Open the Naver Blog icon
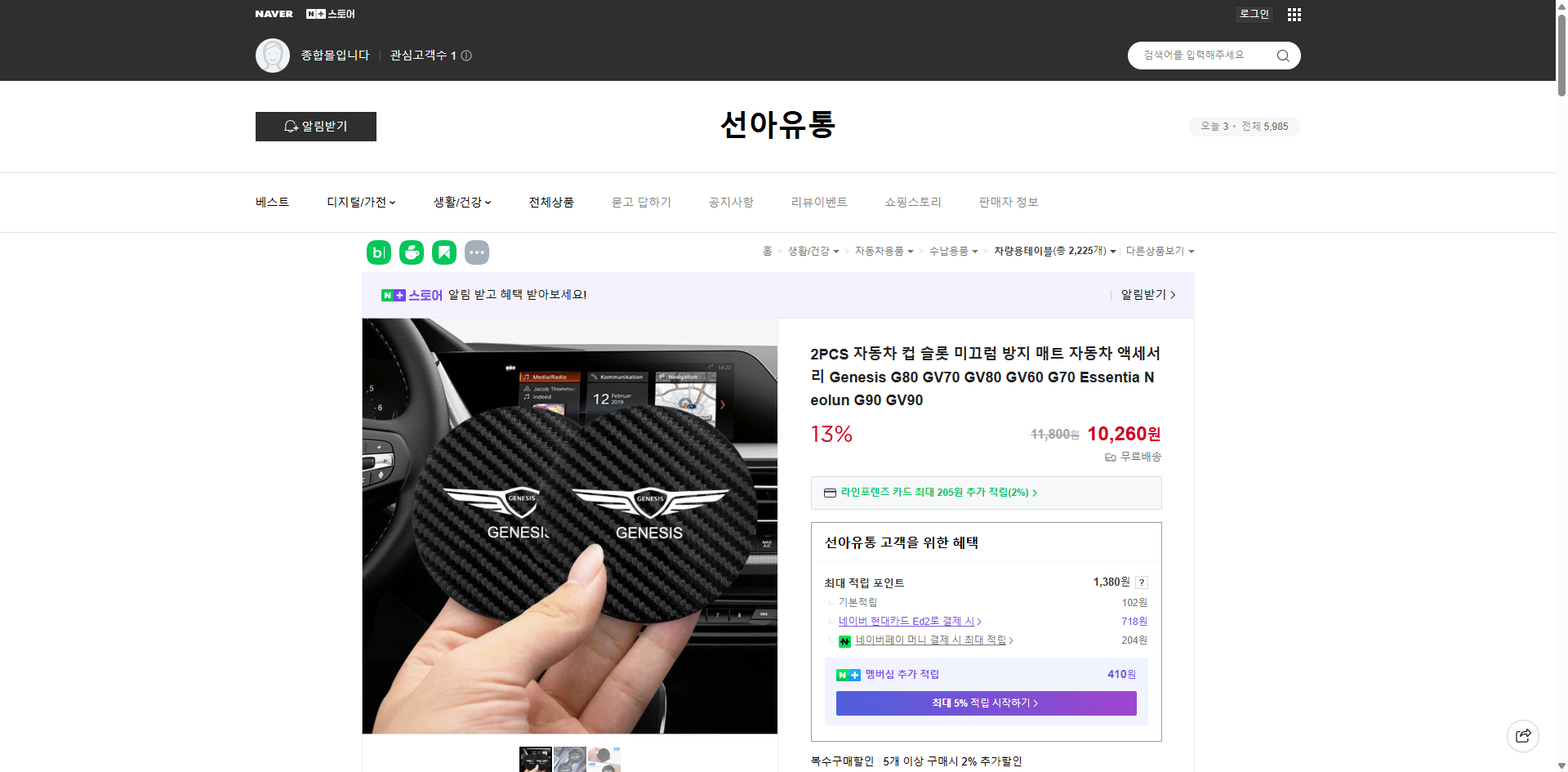The image size is (1568, 772). click(378, 252)
